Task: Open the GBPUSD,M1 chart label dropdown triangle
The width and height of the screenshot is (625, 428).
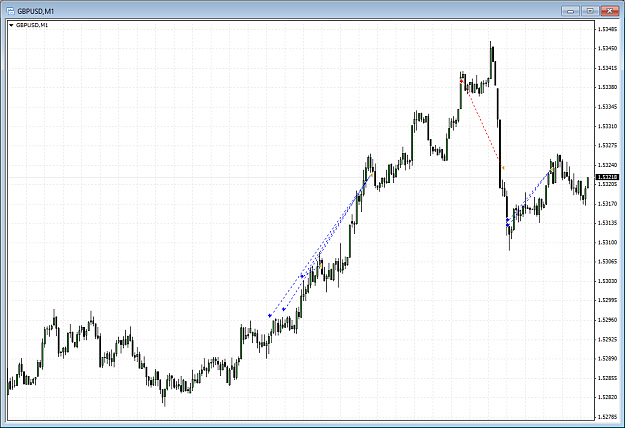Action: click(11, 25)
